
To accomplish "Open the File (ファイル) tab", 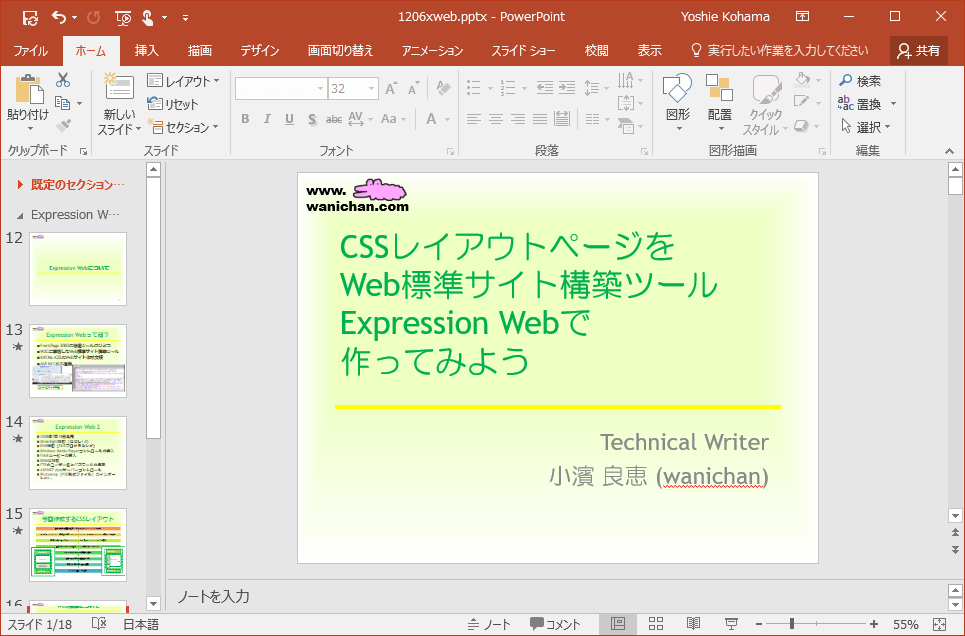I will (30, 50).
